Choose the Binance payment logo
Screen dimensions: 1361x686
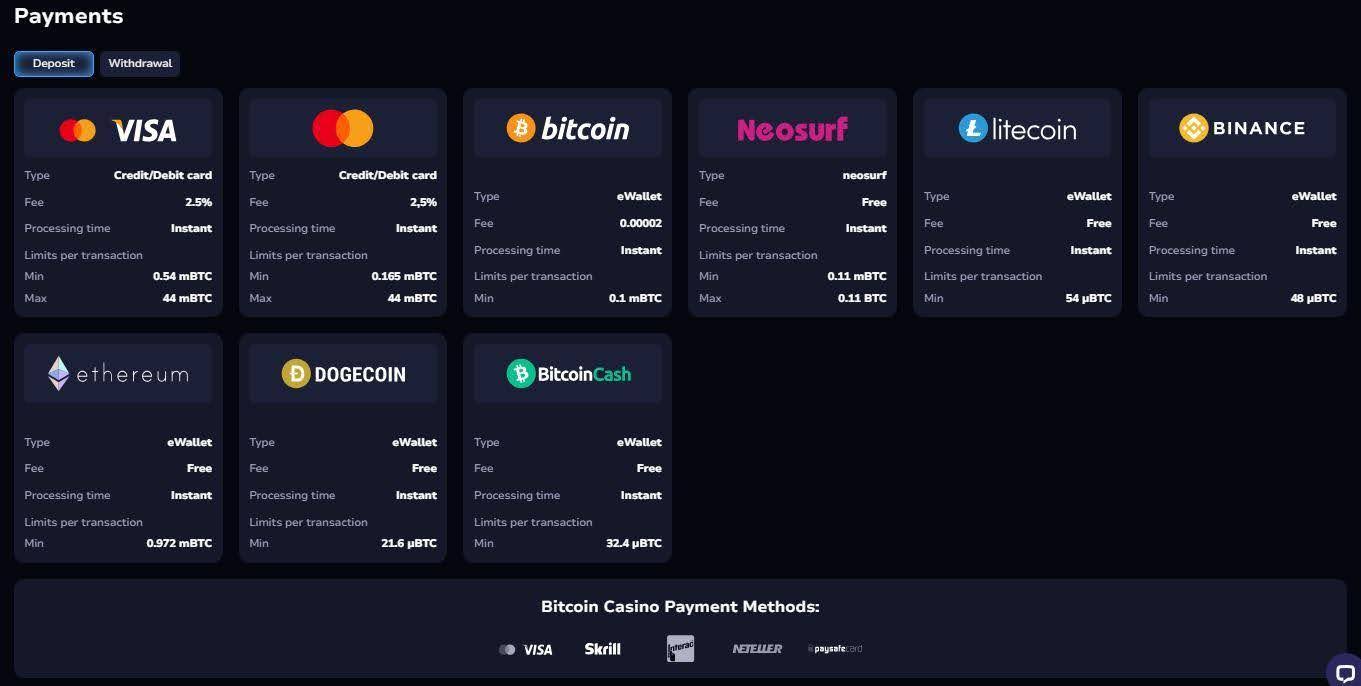(1242, 128)
